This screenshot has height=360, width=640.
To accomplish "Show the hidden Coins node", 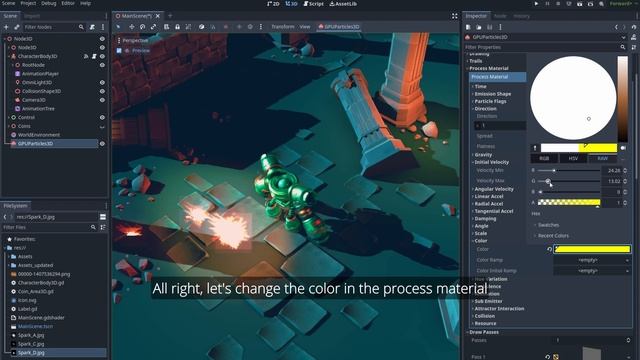I will 102,127.
